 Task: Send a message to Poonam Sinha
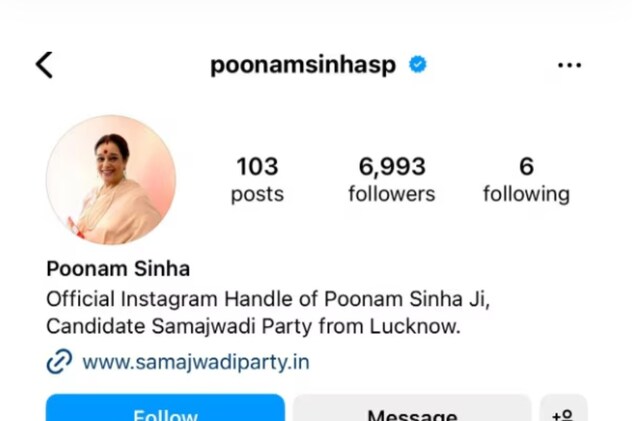click(412, 408)
